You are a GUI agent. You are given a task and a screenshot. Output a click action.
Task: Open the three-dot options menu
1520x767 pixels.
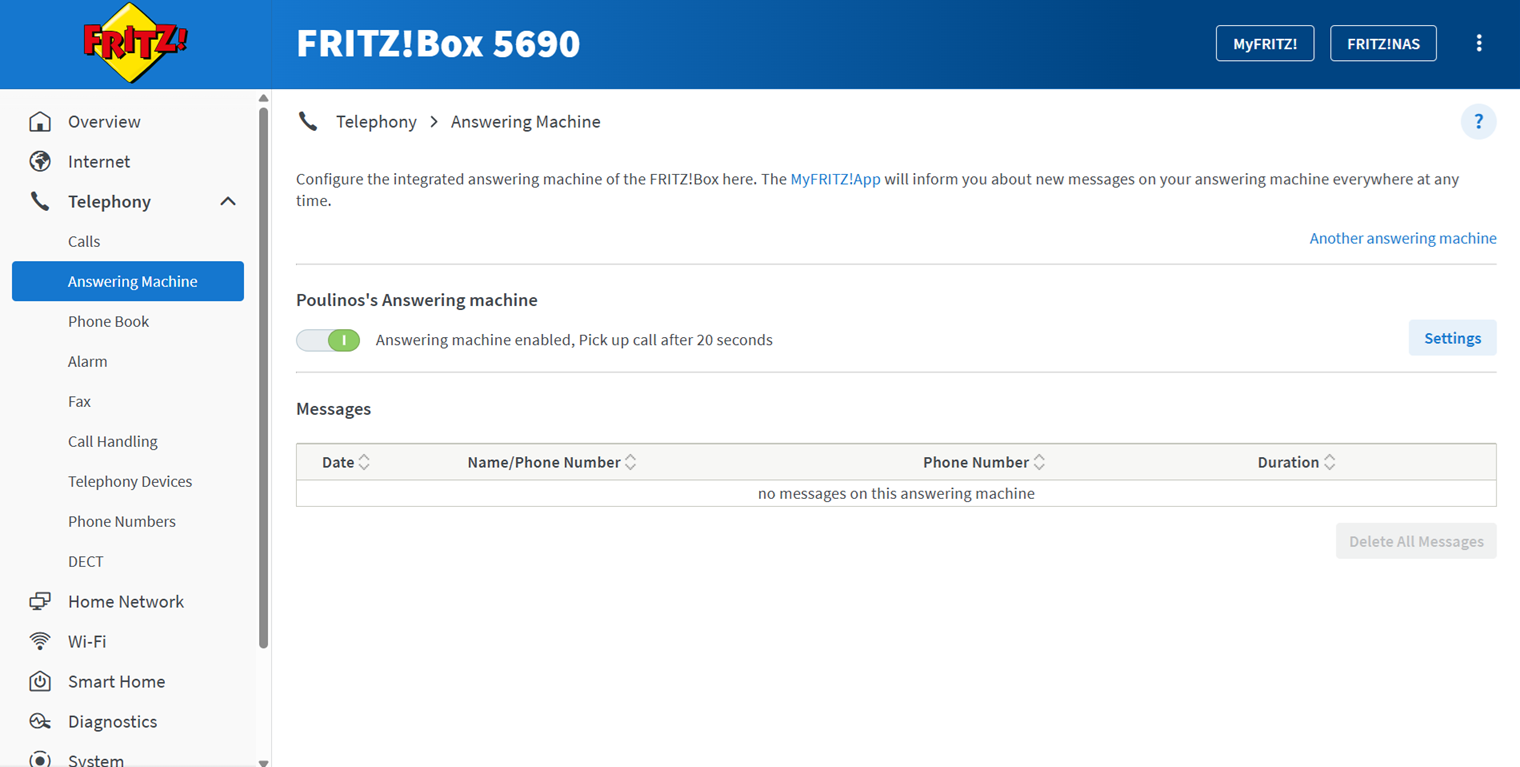pyautogui.click(x=1479, y=43)
